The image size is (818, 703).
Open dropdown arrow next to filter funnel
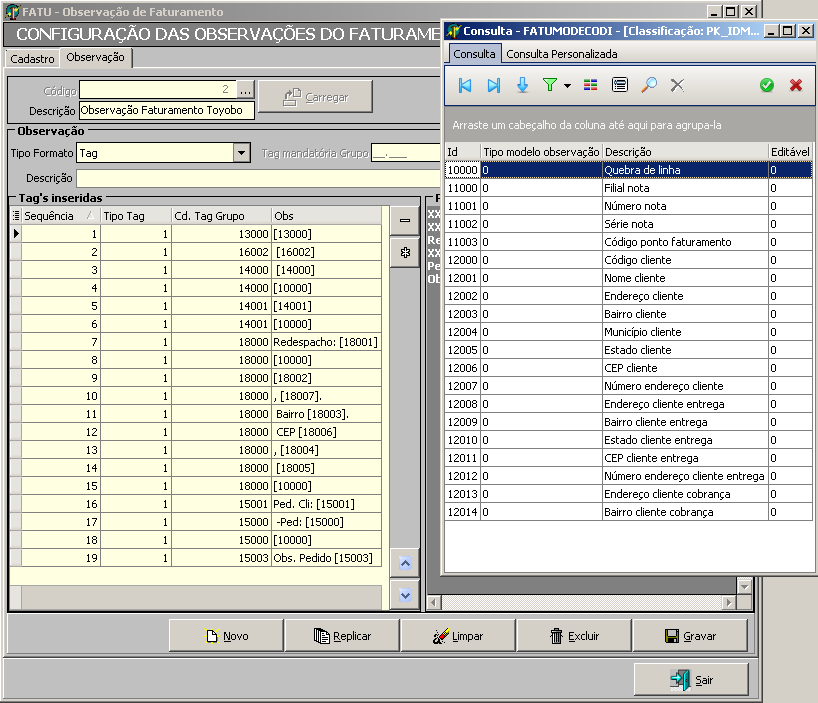(x=567, y=87)
